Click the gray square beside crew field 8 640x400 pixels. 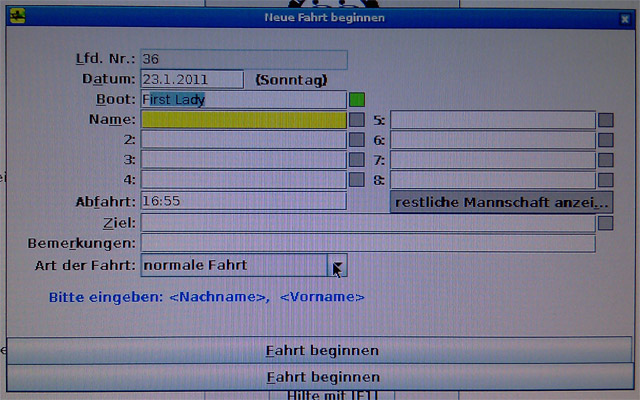[x=605, y=180]
